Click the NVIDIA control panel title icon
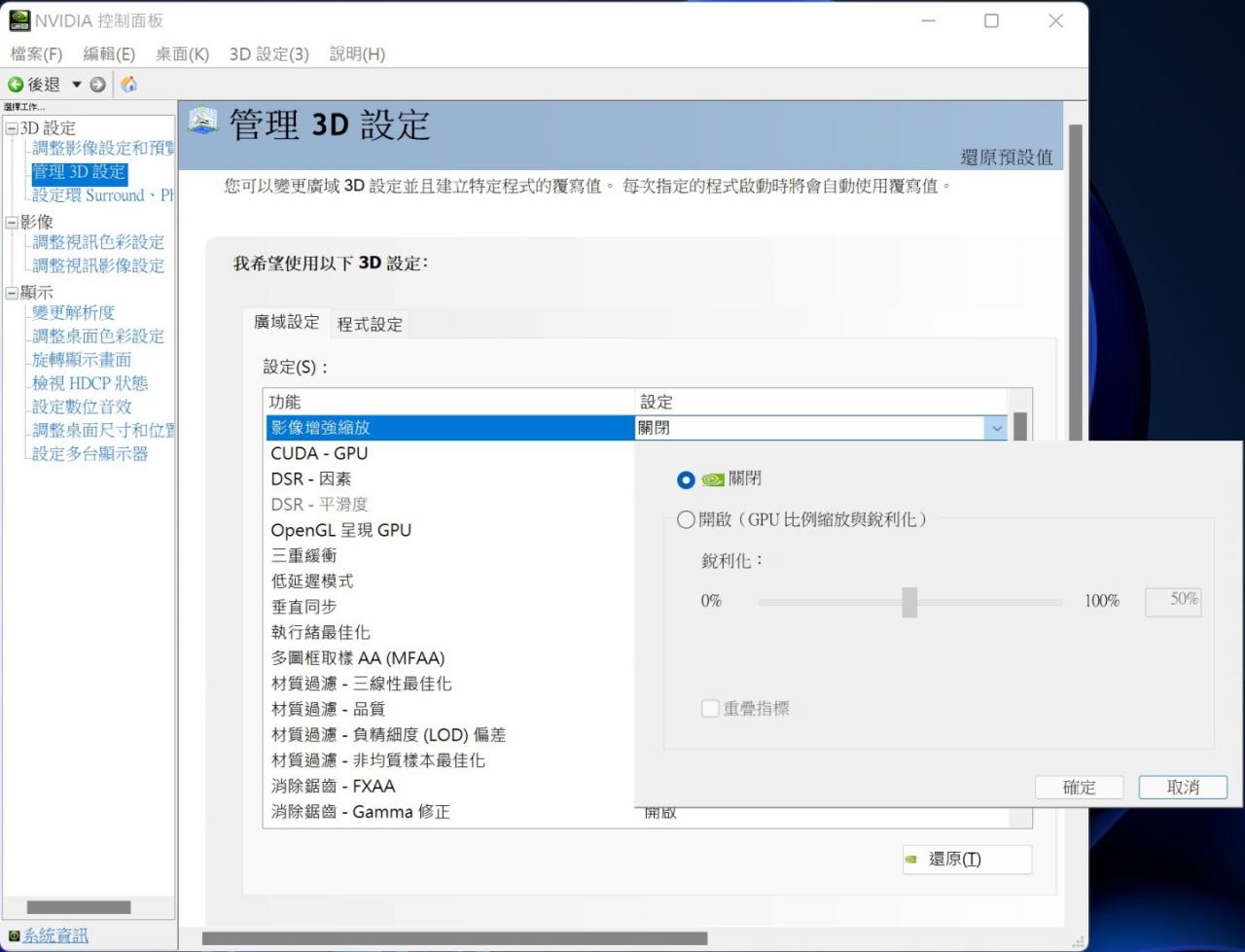The image size is (1245, 952). tap(18, 20)
